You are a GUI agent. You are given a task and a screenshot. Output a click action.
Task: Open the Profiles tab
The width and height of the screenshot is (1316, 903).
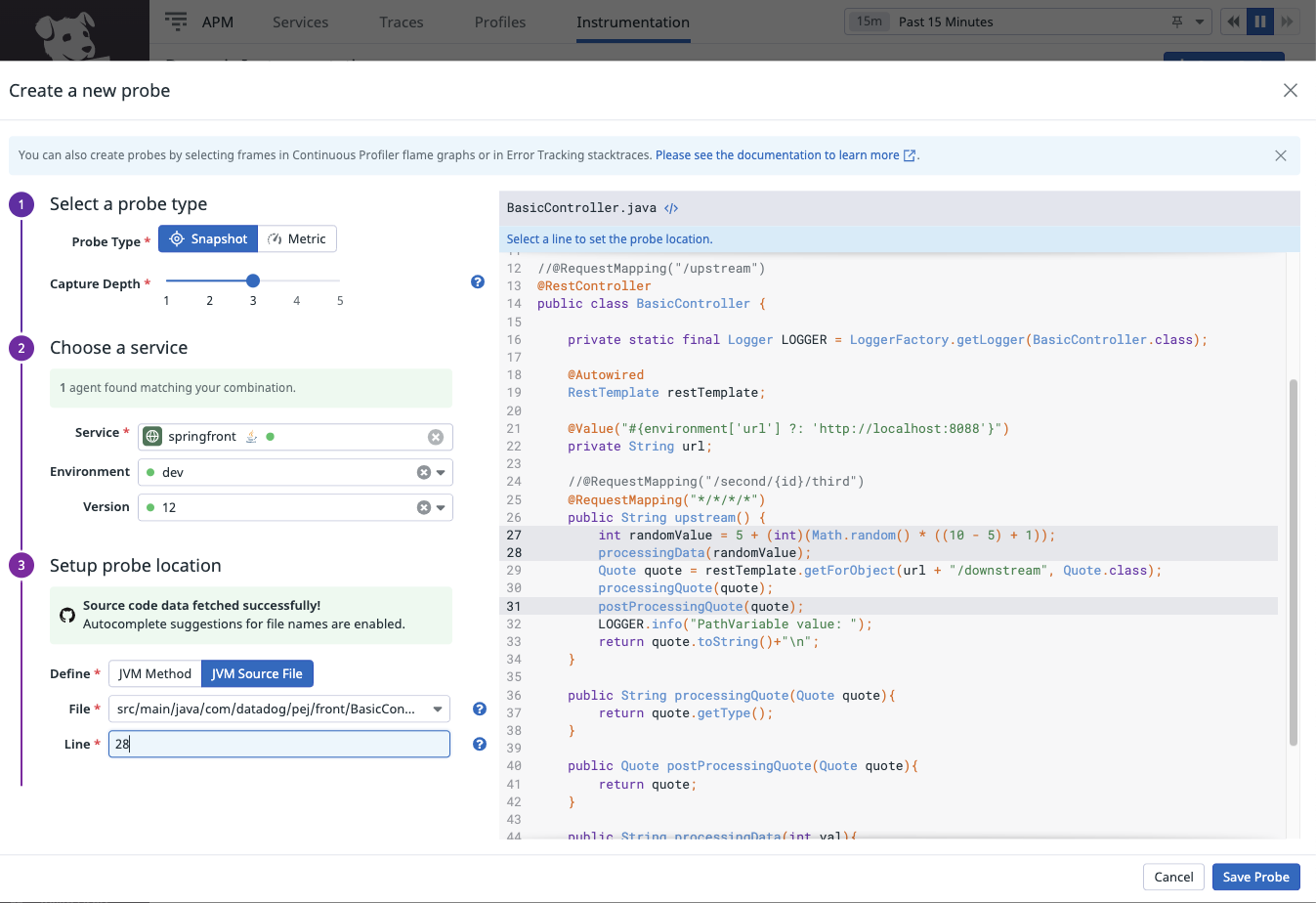(x=500, y=21)
